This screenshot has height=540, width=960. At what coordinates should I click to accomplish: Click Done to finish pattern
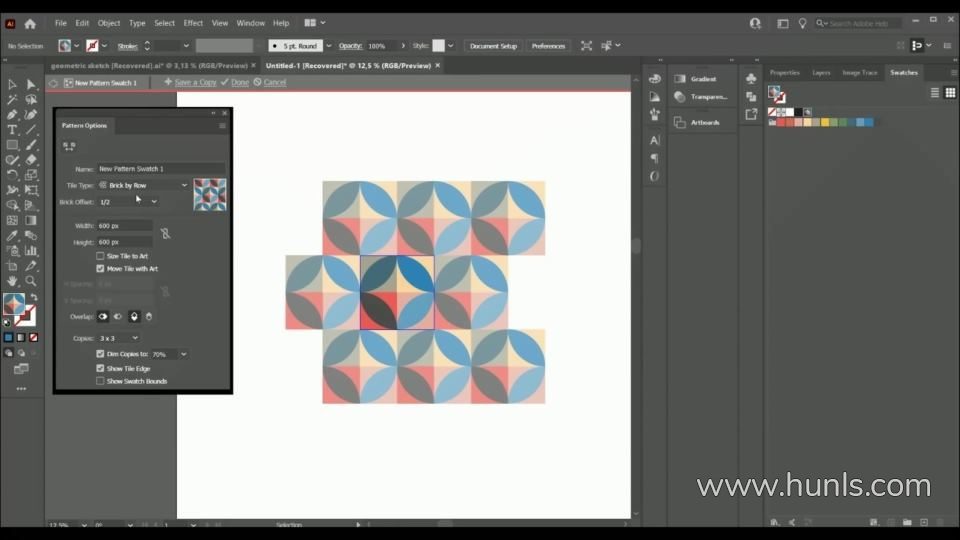[239, 82]
